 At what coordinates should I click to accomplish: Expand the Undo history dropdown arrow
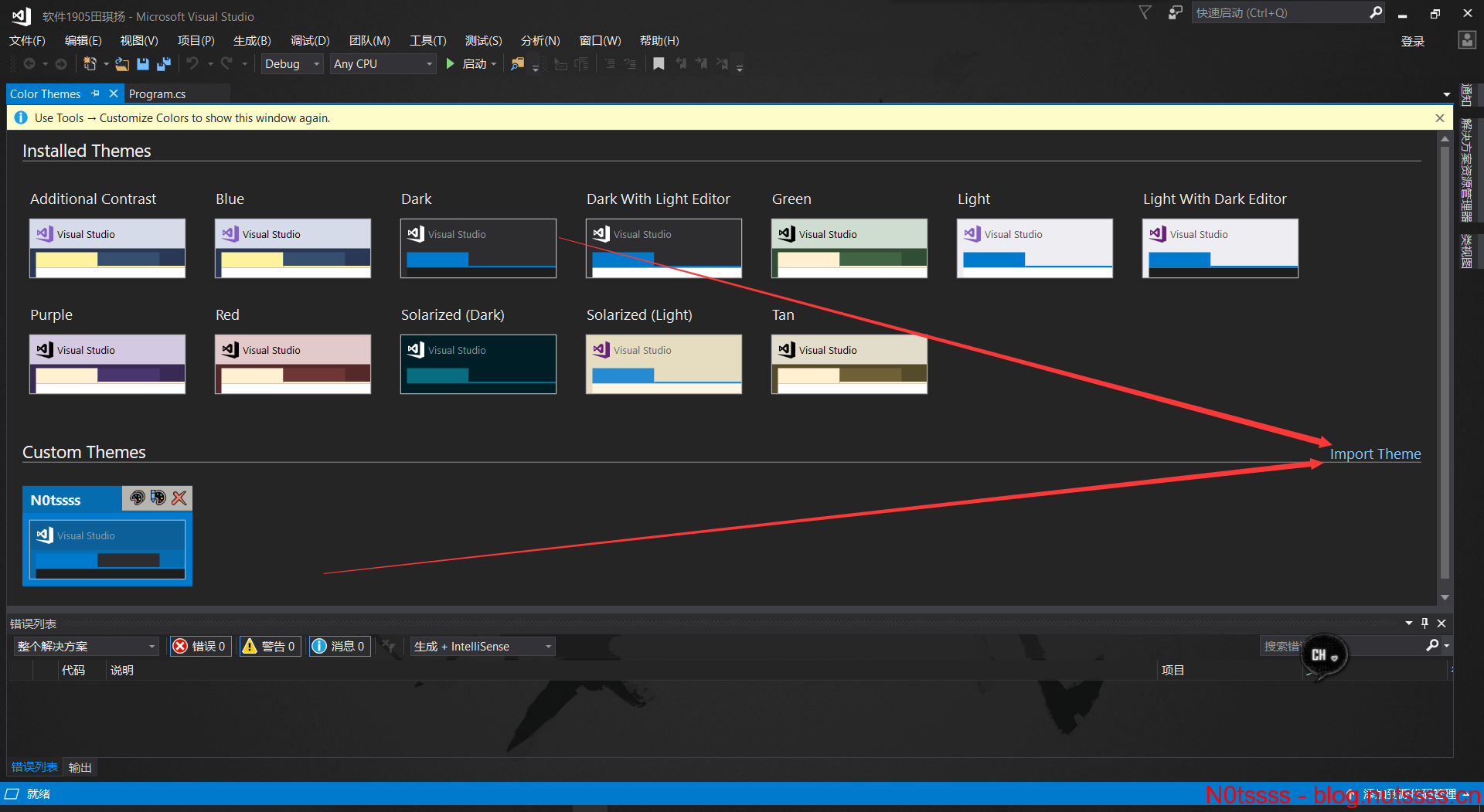pyautogui.click(x=210, y=64)
